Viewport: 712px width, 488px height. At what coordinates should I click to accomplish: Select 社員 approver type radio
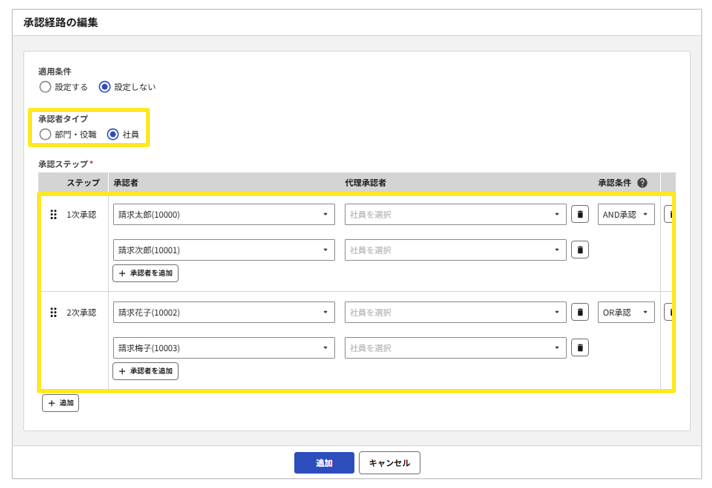tap(113, 134)
